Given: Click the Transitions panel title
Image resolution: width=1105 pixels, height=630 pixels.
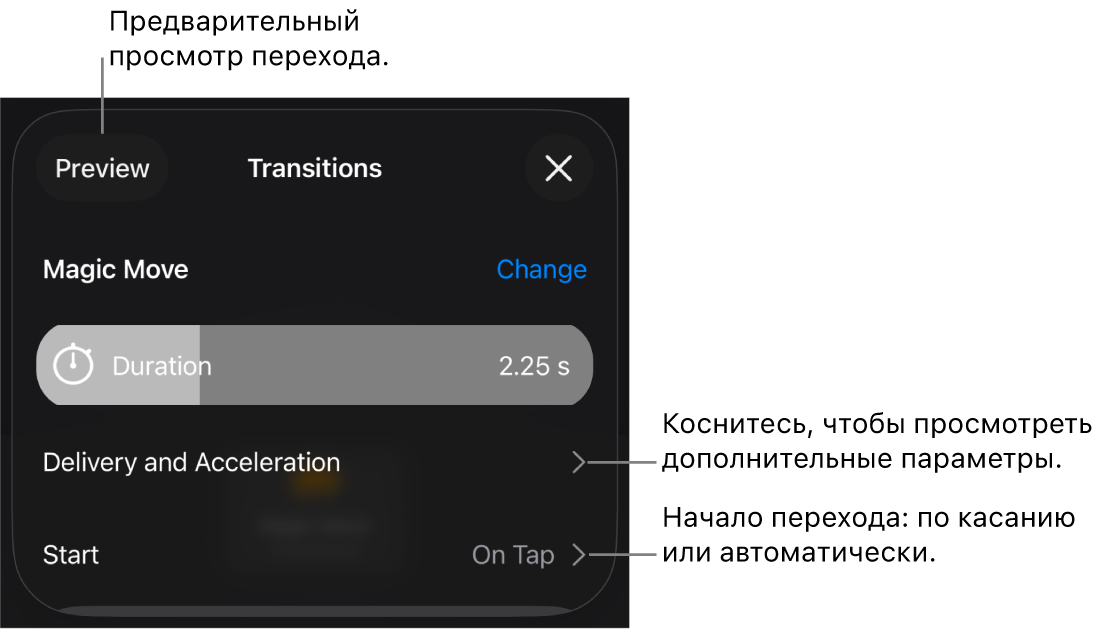Looking at the screenshot, I should (x=315, y=168).
